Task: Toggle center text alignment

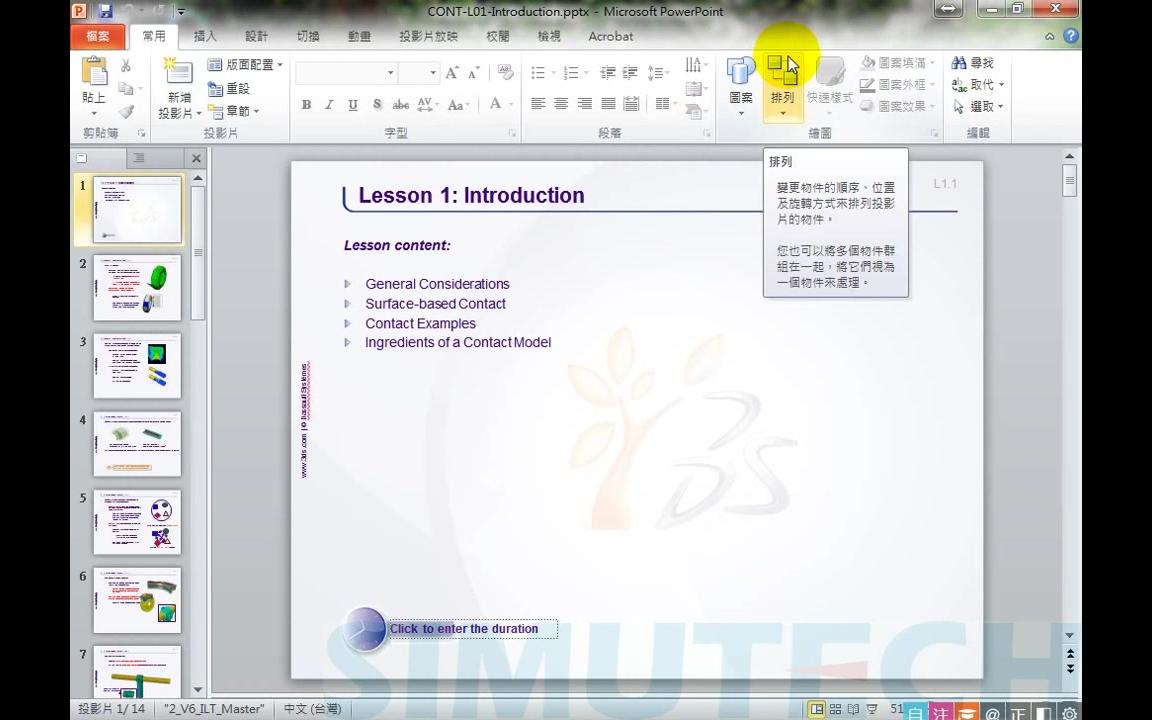Action: tap(561, 104)
